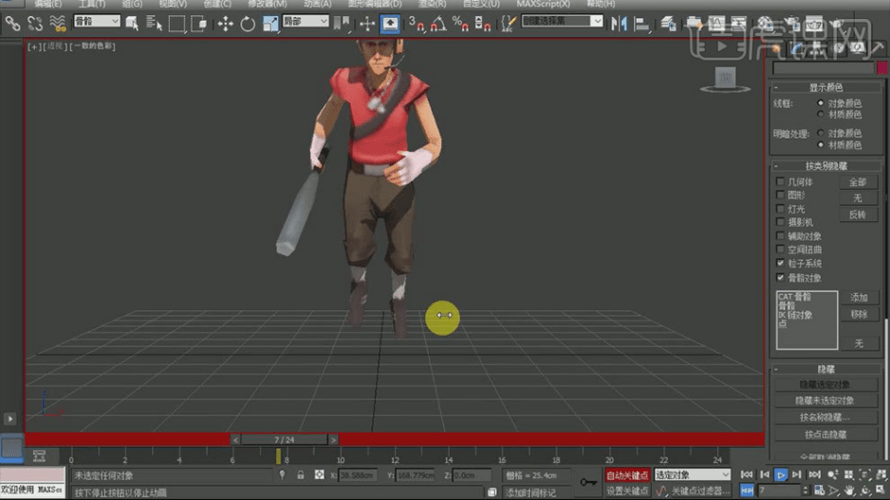This screenshot has height=500, width=890.
Task: Open the 动画(A) menu
Action: click(318, 4)
